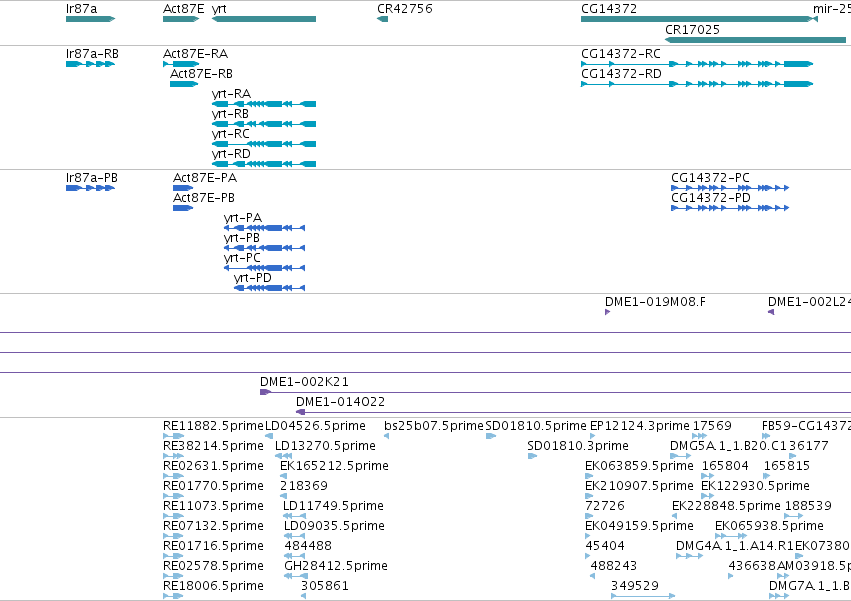Click the LD09035.5prime EST glyph
Image resolution: width=851 pixels, height=601 pixels.
point(295,536)
